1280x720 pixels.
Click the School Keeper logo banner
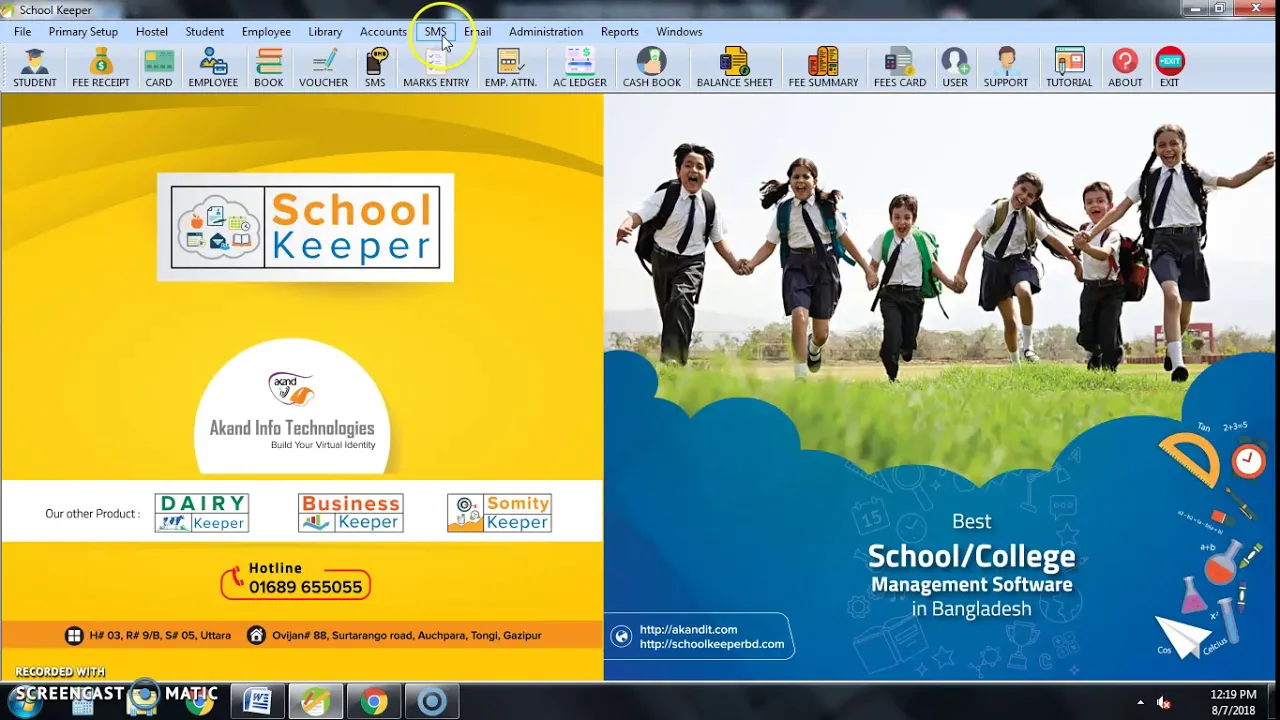305,227
